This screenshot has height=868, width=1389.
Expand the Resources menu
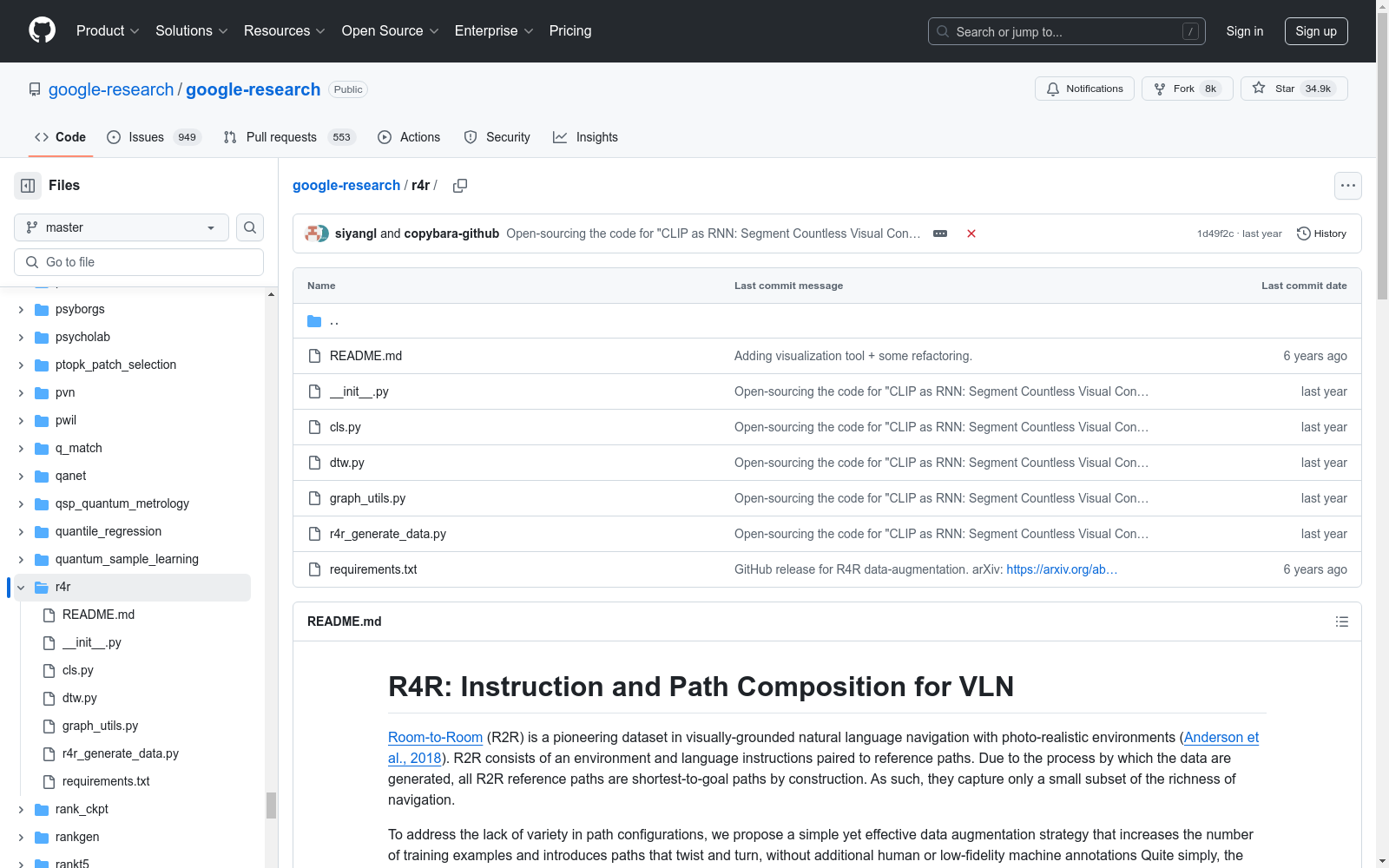pos(285,30)
